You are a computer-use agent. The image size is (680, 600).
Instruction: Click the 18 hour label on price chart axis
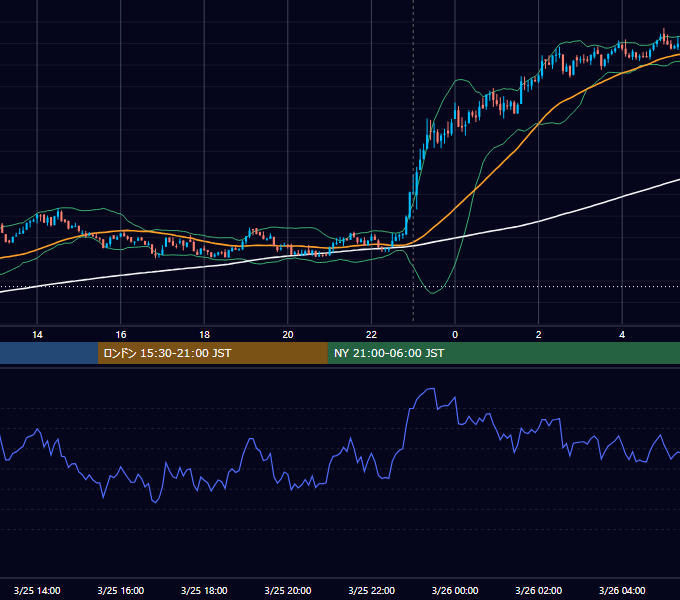[x=204, y=335]
